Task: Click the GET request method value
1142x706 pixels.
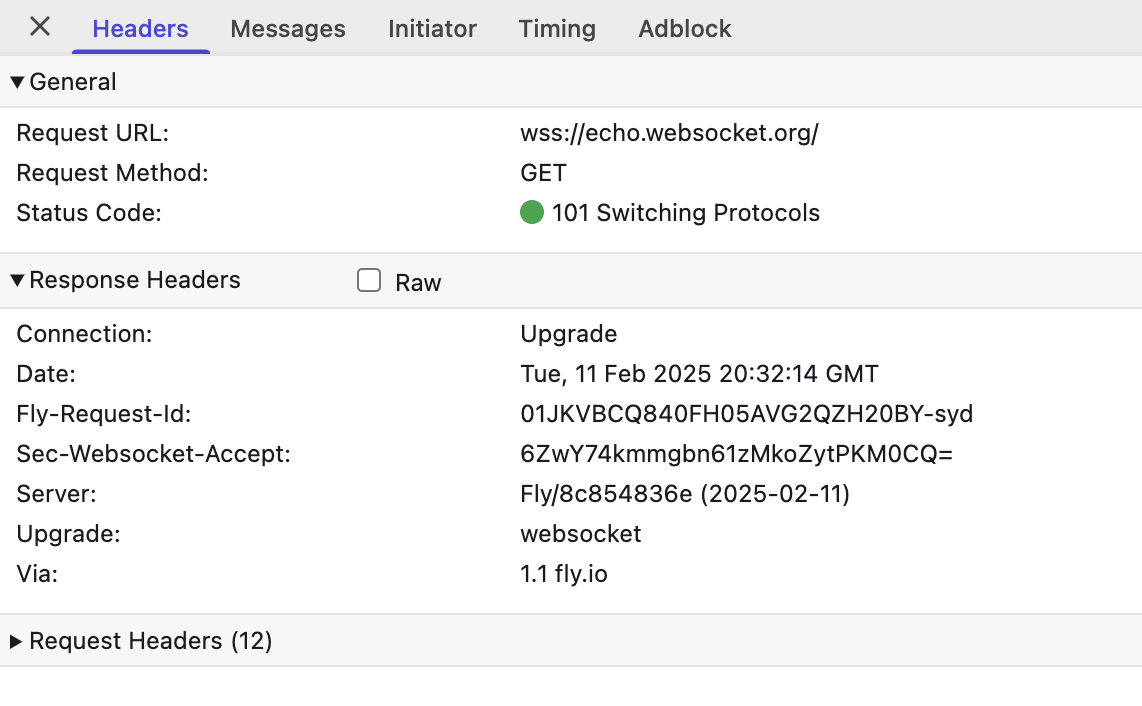Action: point(543,173)
